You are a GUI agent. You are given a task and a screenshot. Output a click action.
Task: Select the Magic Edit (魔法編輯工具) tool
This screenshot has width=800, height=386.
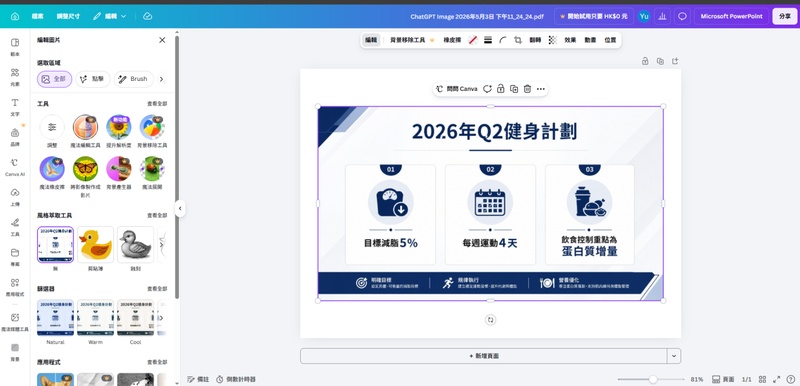point(85,132)
